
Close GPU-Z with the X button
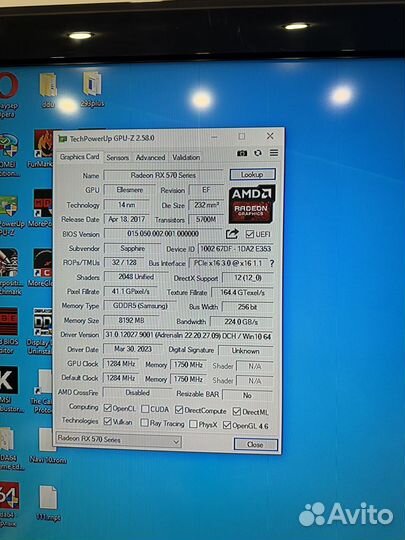[x=270, y=136]
